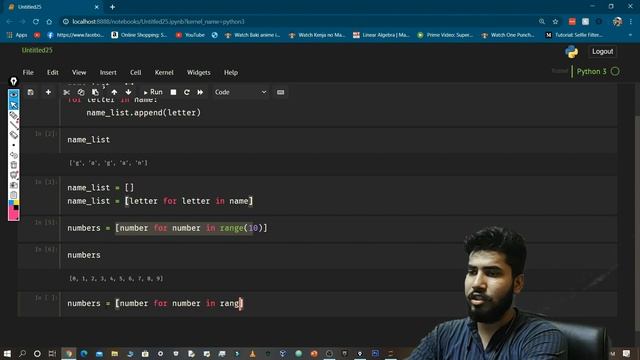Open the Widgets menu
The height and width of the screenshot is (360, 640).
click(199, 72)
